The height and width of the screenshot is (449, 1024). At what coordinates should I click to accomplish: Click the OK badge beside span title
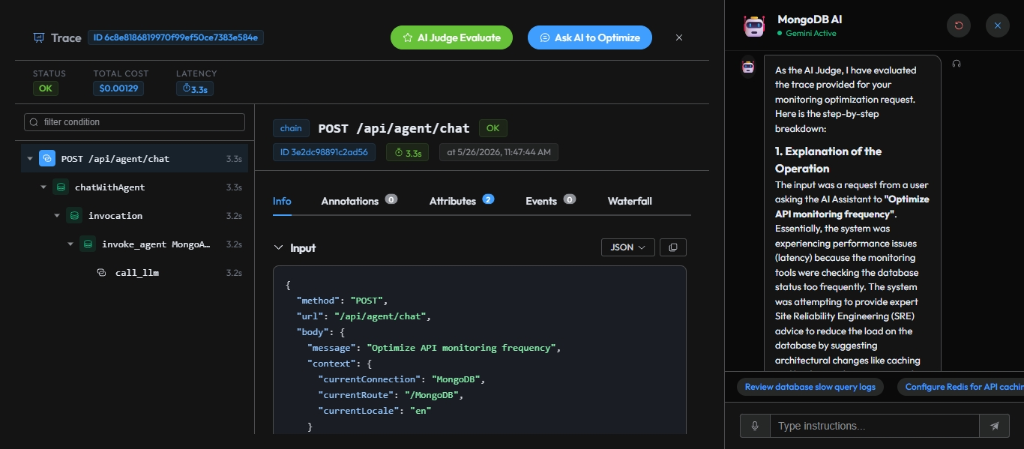point(492,129)
